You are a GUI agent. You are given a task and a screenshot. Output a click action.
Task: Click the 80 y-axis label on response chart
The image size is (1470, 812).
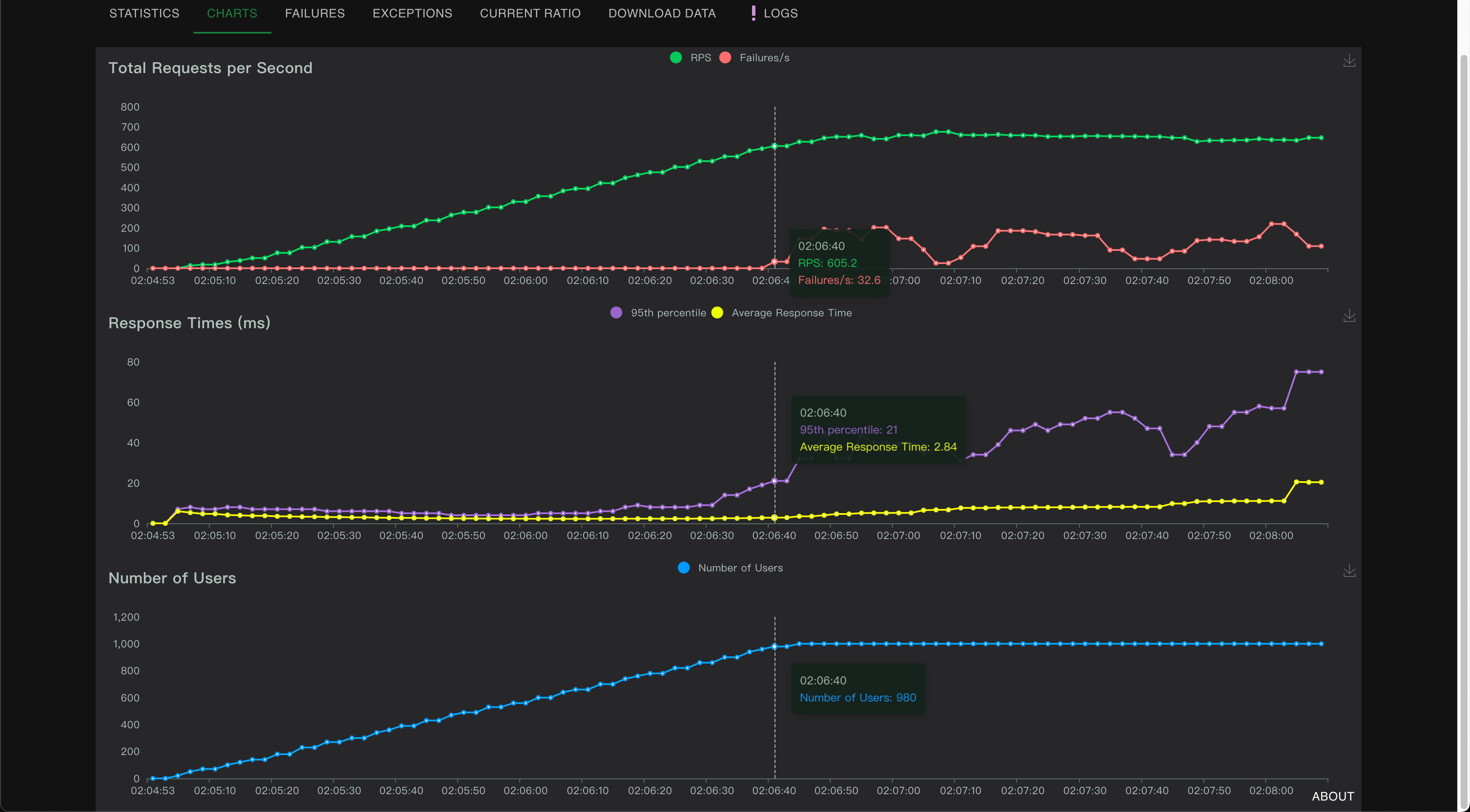click(133, 362)
